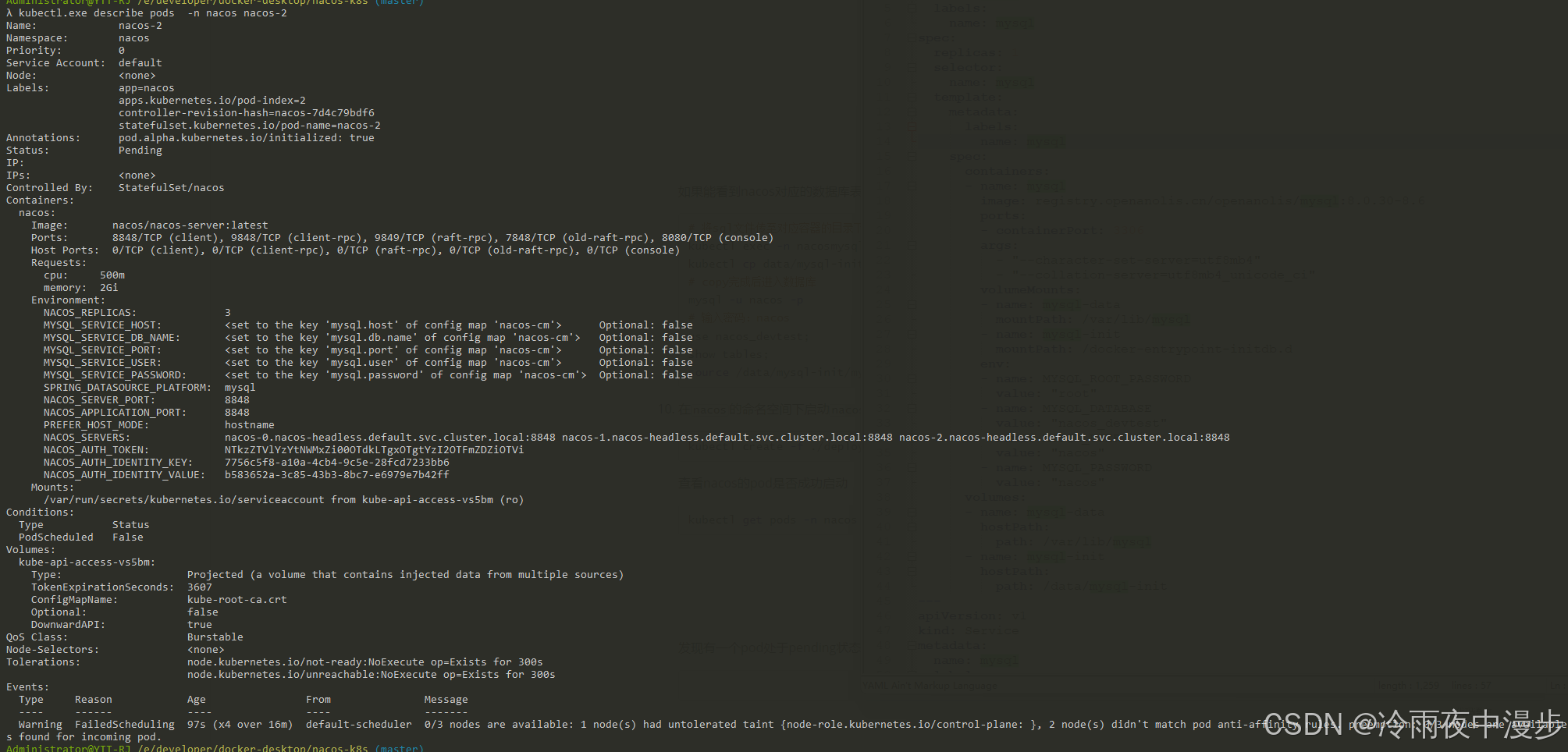Click the 'Host Ports:' label
The image size is (1568, 752).
[66, 250]
